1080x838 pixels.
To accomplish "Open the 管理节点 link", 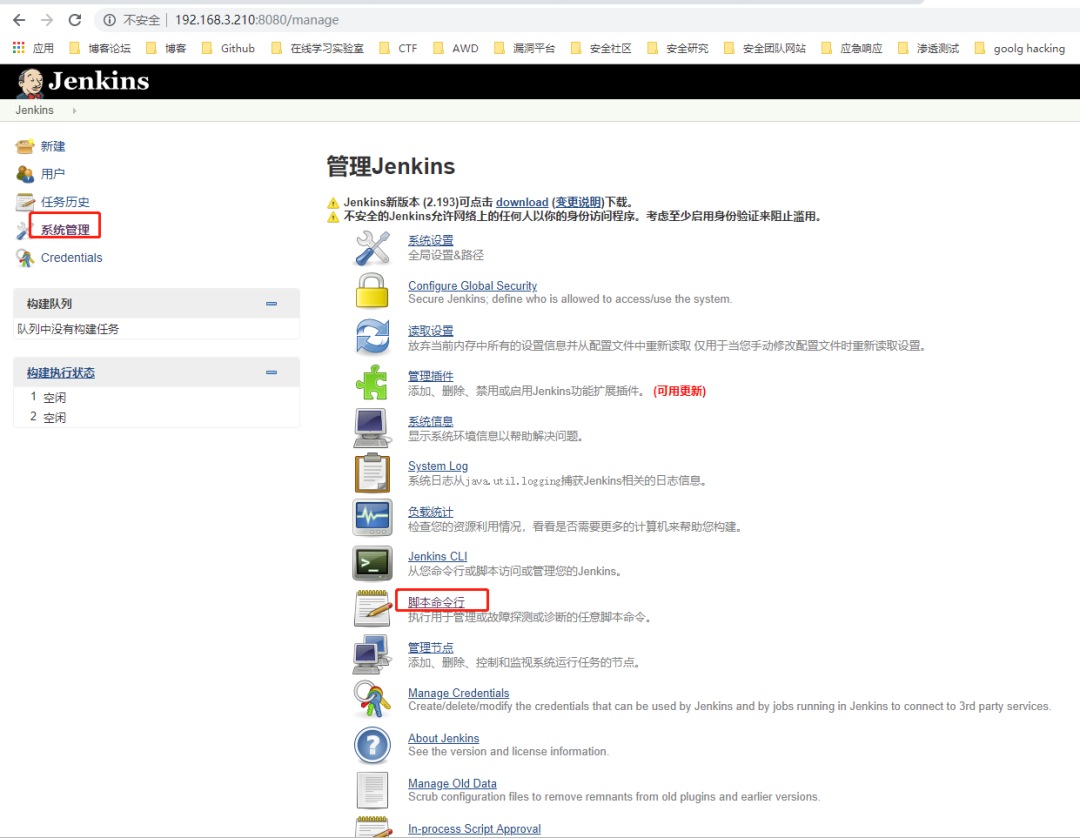I will (x=430, y=648).
